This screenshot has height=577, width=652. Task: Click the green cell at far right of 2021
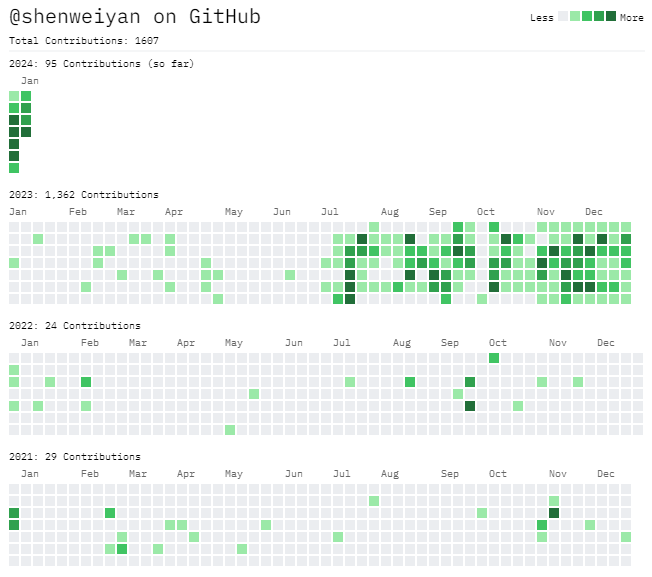tap(626, 537)
